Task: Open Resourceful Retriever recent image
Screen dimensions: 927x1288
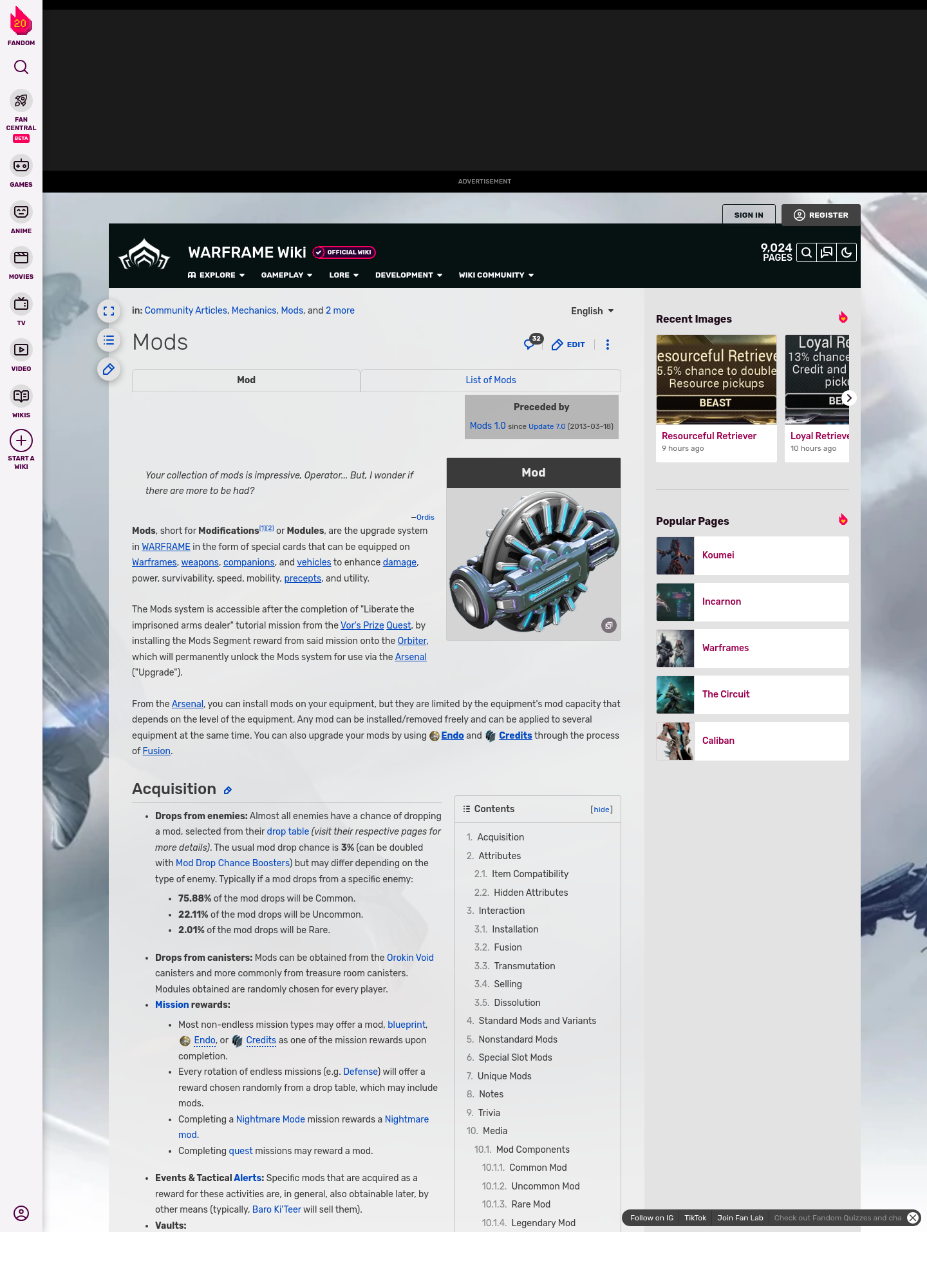Action: (716, 399)
